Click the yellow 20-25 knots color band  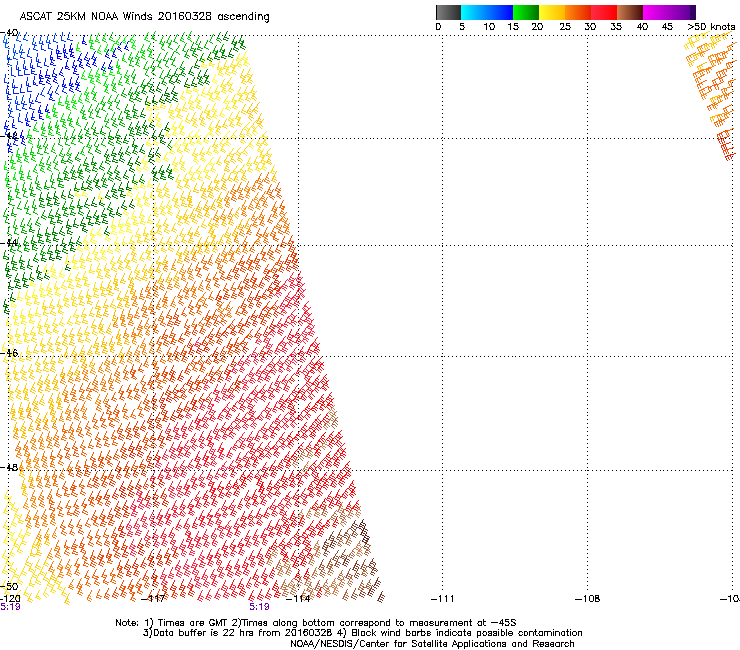pos(552,12)
